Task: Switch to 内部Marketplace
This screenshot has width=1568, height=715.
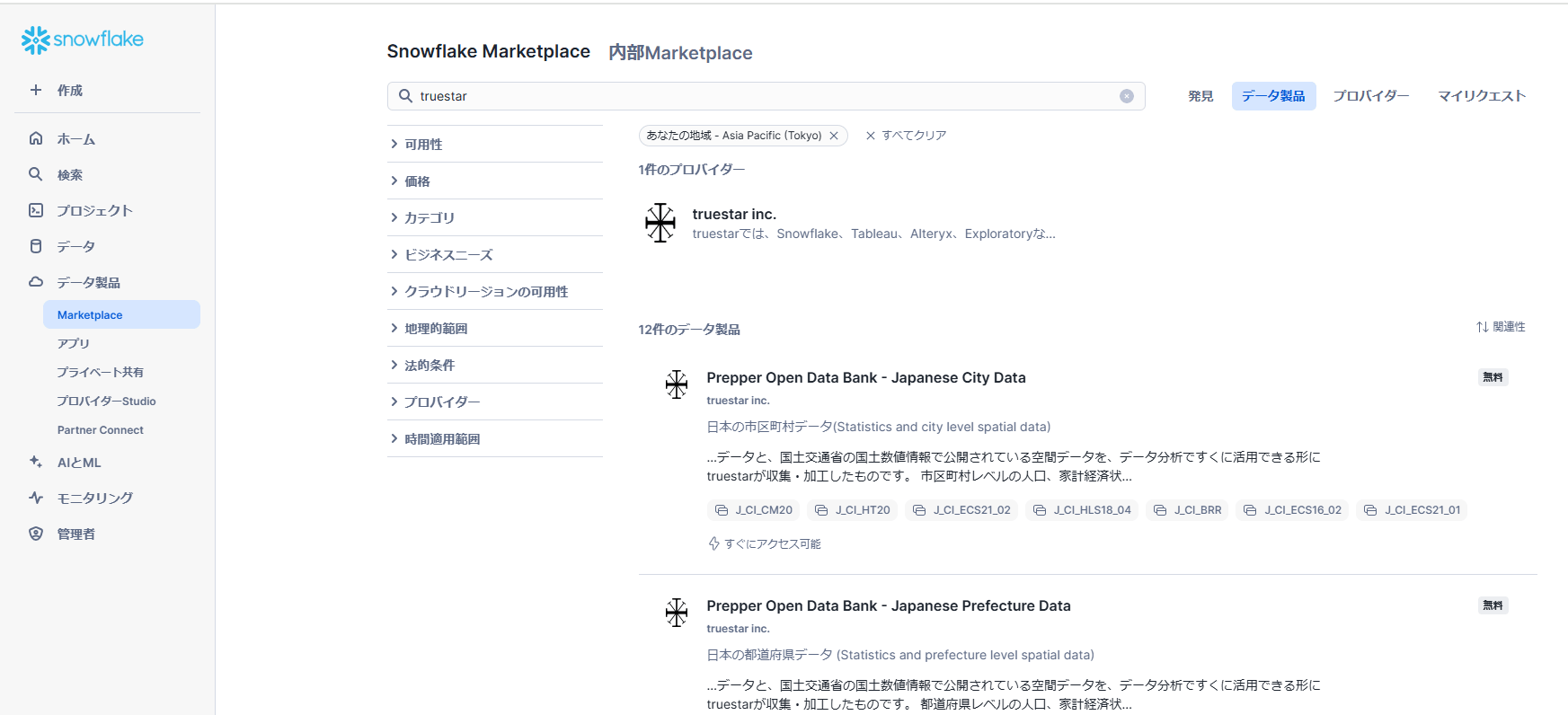Action: point(680,53)
